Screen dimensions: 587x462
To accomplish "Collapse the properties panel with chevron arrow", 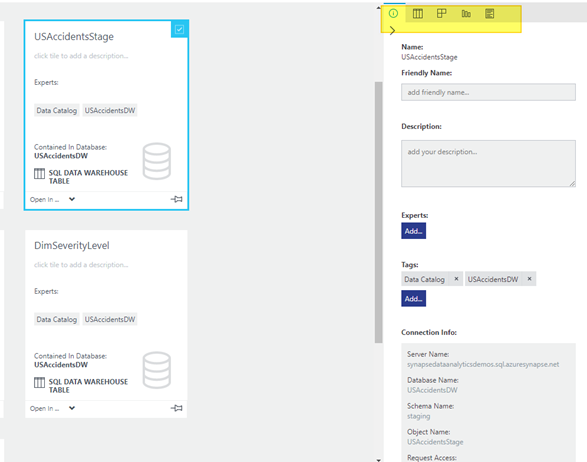I will pyautogui.click(x=392, y=30).
